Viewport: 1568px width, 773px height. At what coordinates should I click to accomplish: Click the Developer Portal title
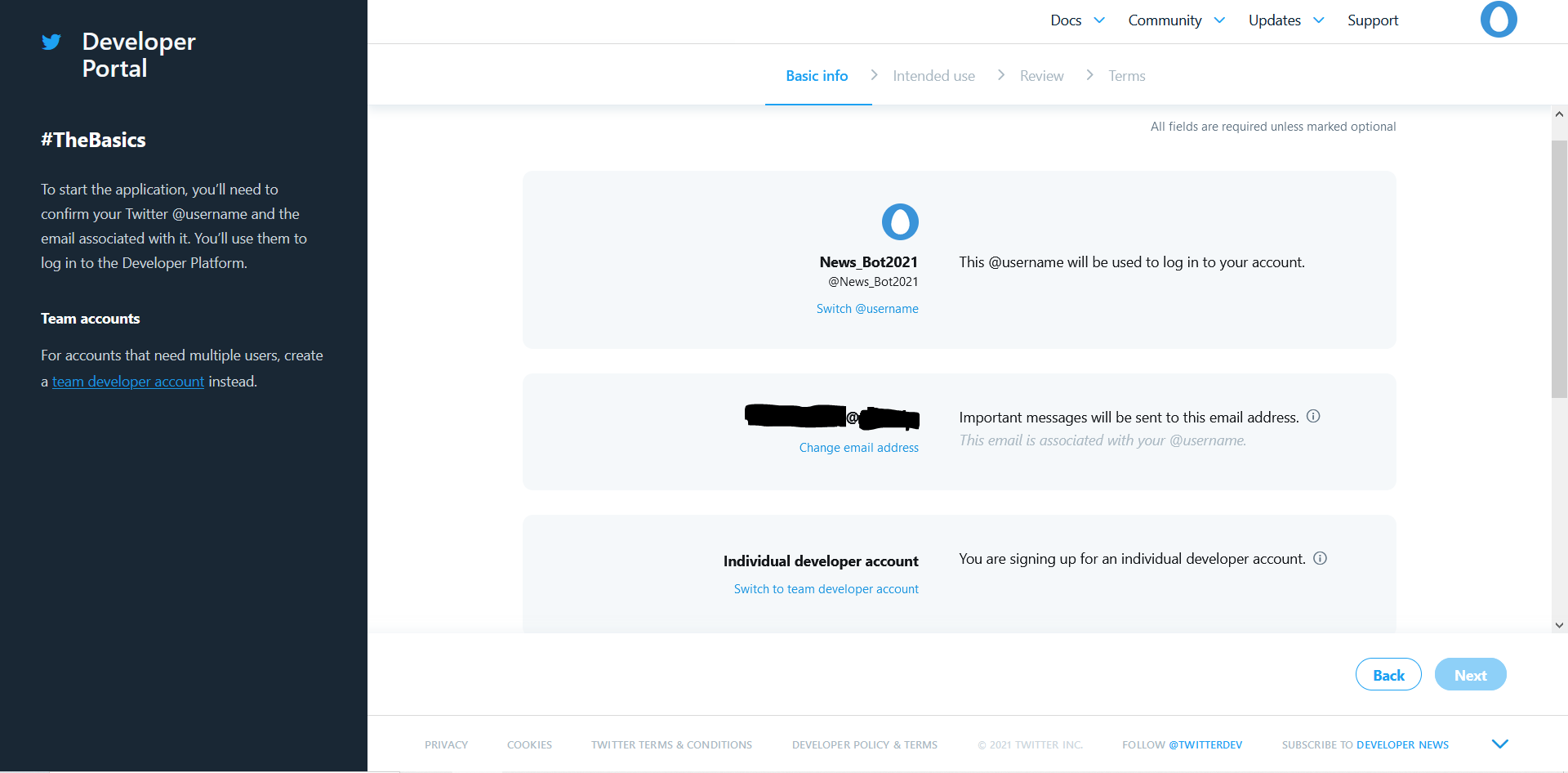[x=139, y=55]
